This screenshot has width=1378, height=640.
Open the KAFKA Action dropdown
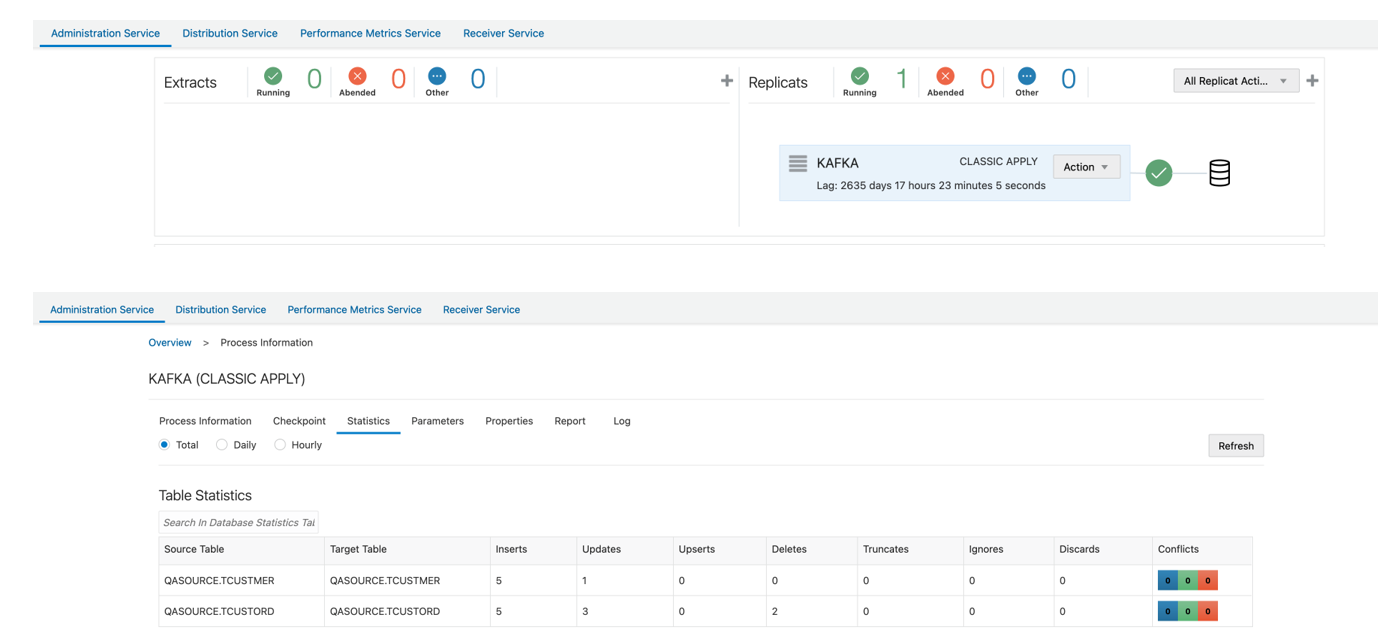click(1086, 167)
